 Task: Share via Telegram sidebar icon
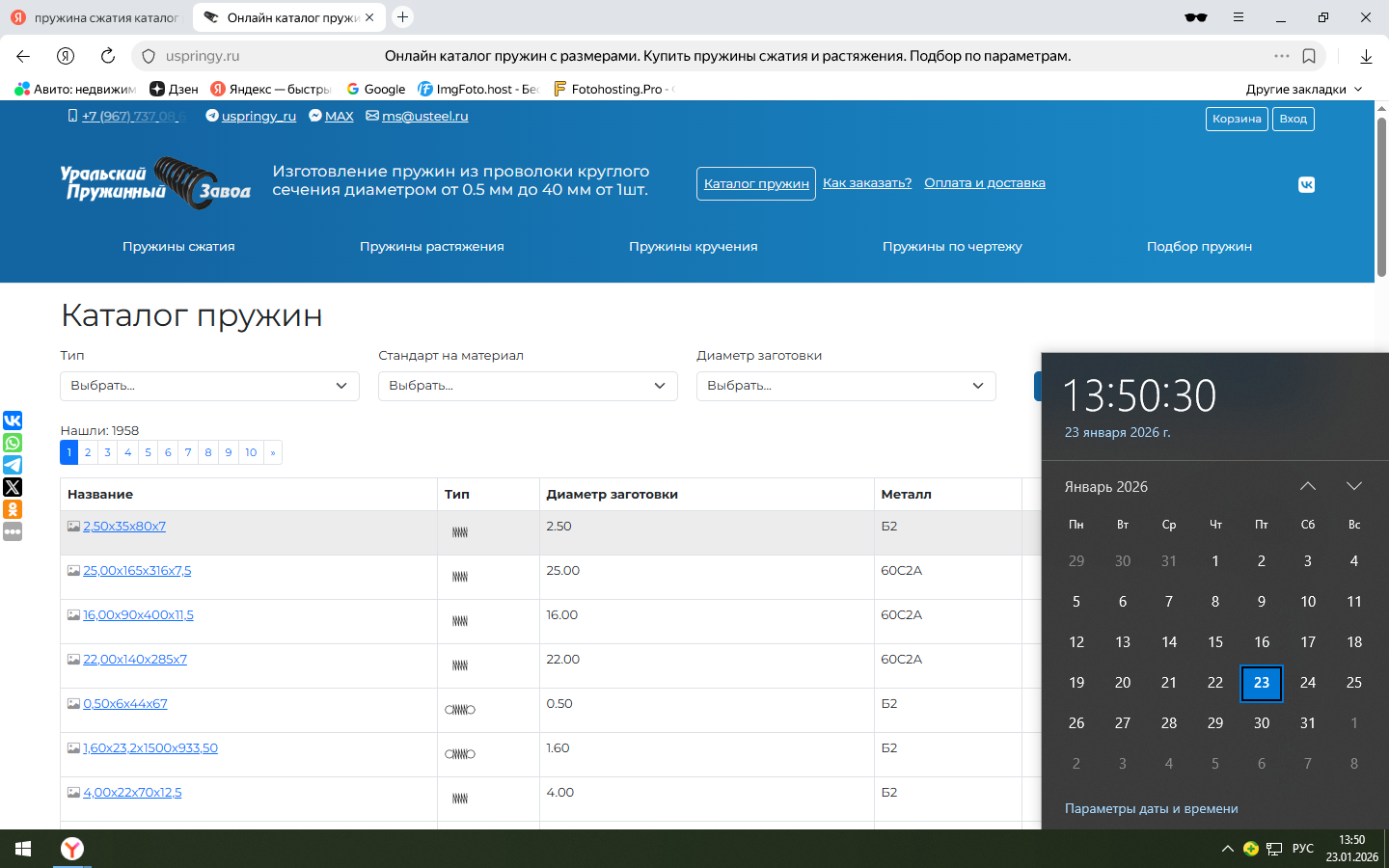(13, 465)
